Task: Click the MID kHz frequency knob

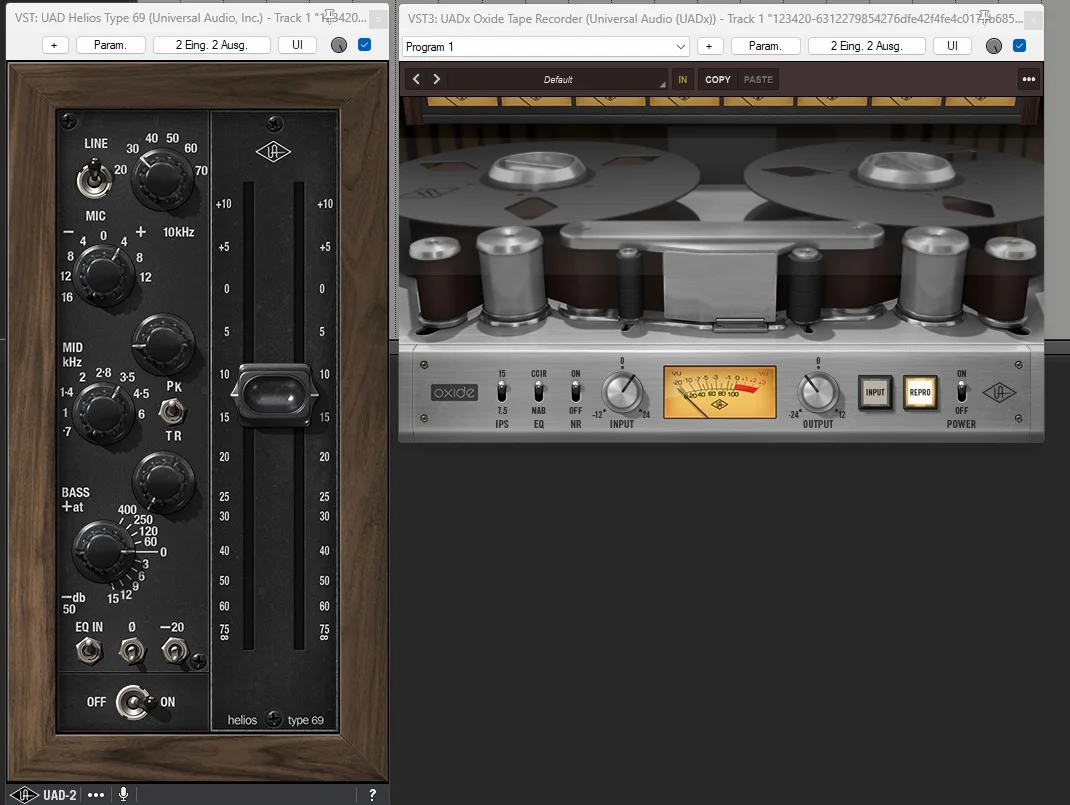Action: point(104,411)
